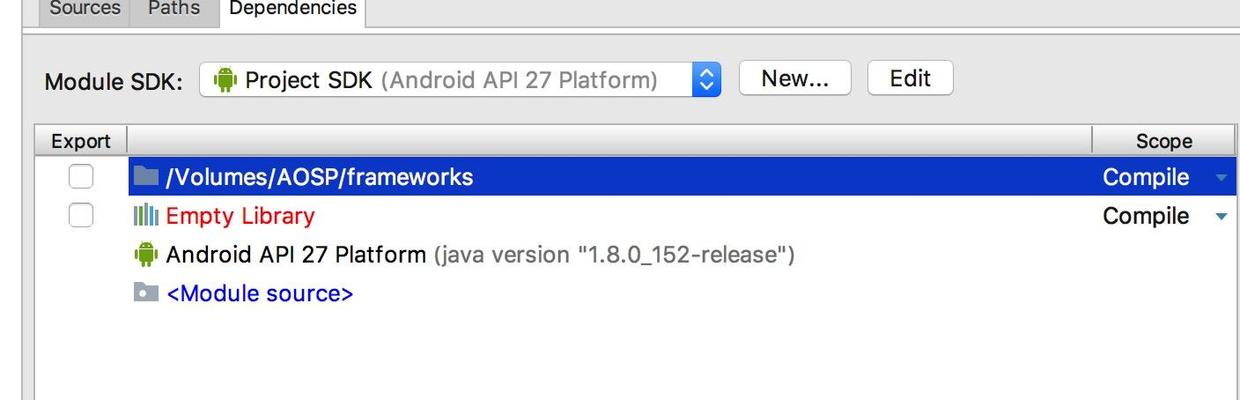Click the folder icon for /Volumes/AOSP/frameworks
1240x400 pixels.
pyautogui.click(x=146, y=177)
